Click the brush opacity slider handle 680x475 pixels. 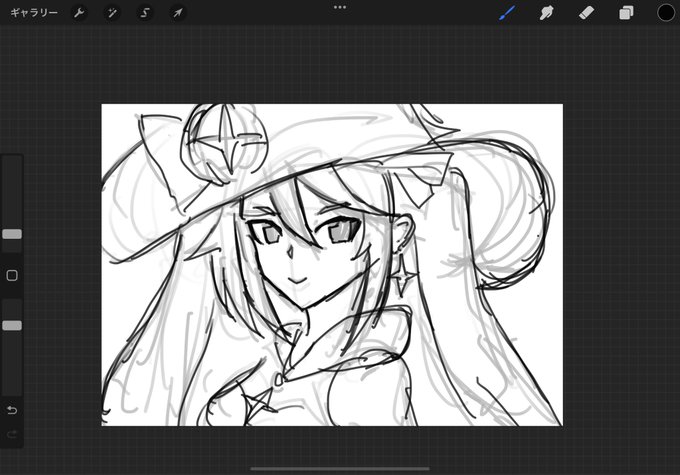click(x=12, y=326)
